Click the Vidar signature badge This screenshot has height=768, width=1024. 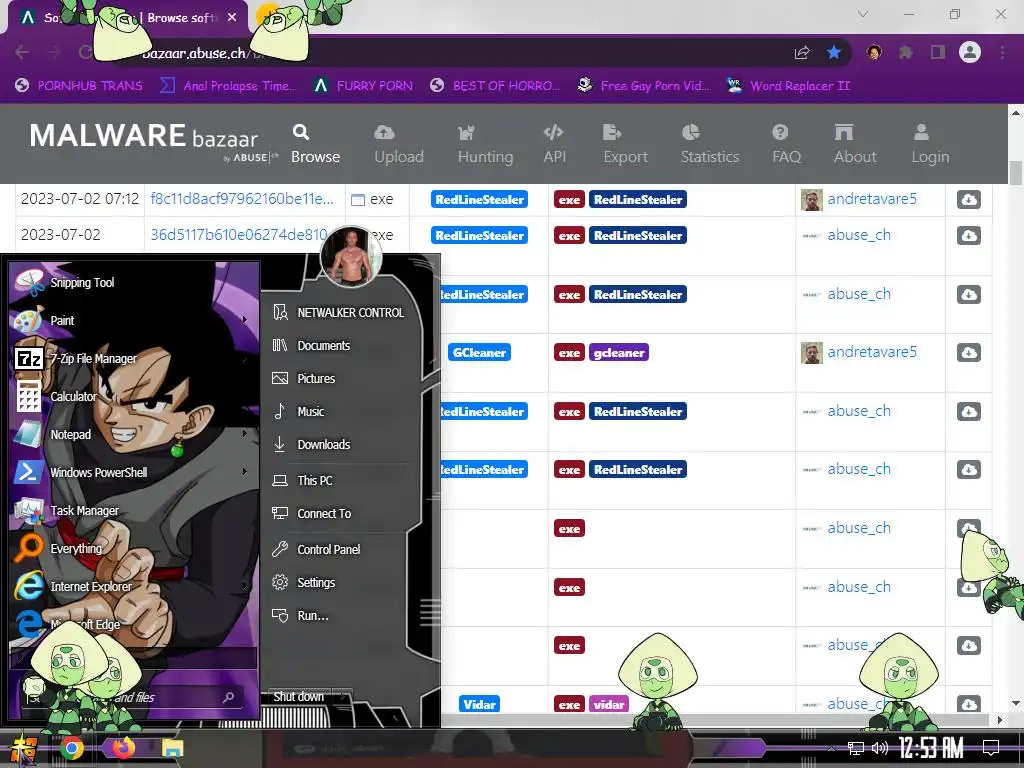479,704
